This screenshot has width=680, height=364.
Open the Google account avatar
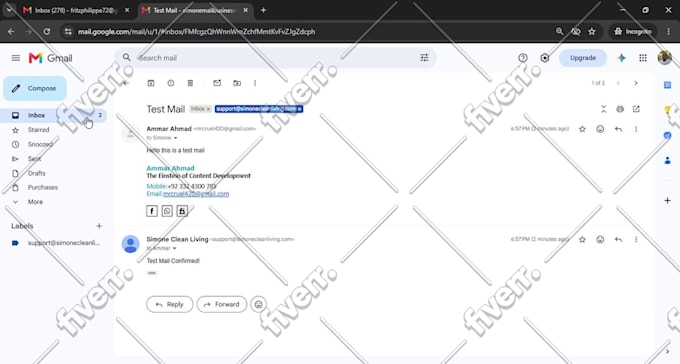[664, 57]
